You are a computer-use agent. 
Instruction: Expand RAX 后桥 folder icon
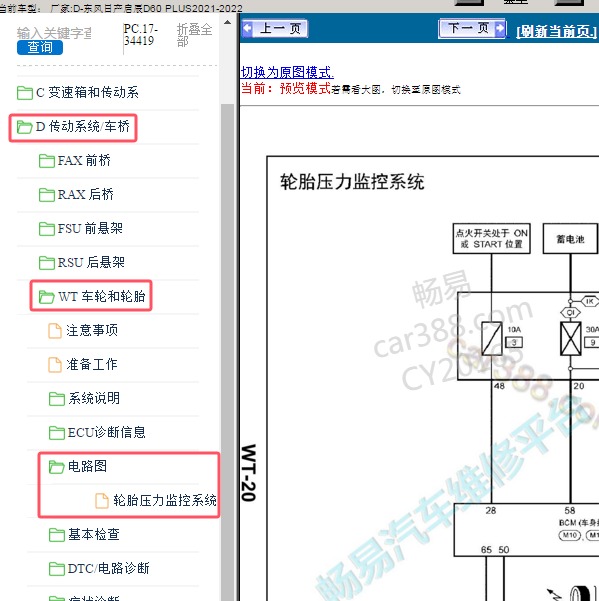tap(47, 195)
